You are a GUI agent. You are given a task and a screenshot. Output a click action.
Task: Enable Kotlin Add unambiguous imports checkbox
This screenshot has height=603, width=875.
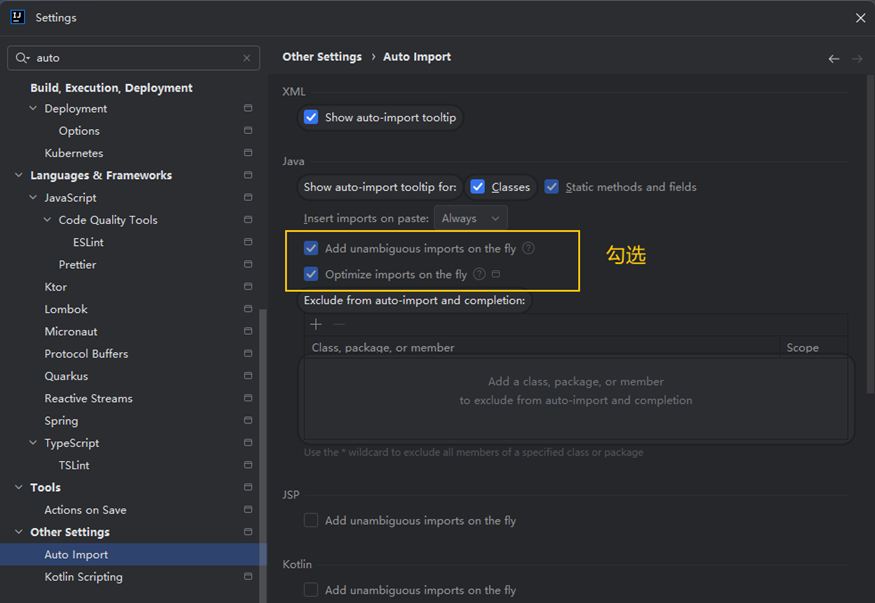click(x=311, y=590)
